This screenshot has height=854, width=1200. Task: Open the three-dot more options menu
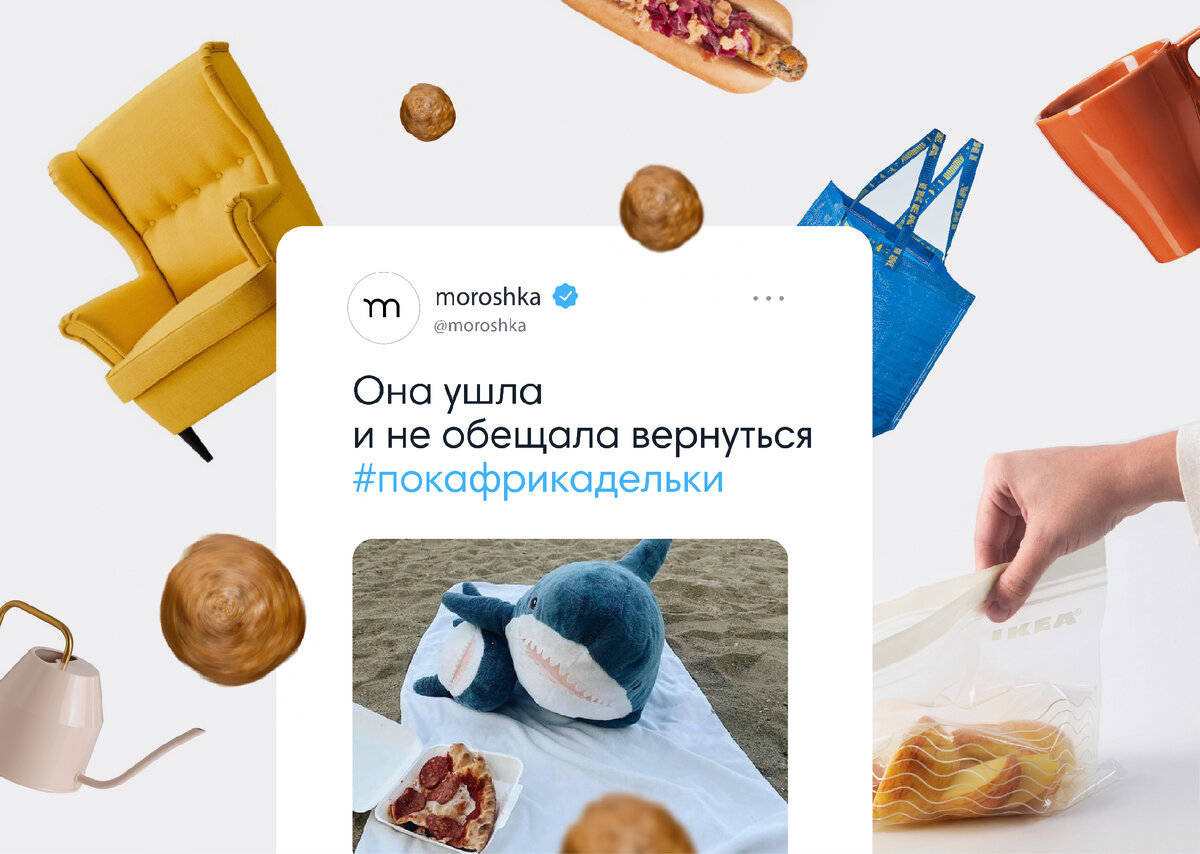pos(768,298)
